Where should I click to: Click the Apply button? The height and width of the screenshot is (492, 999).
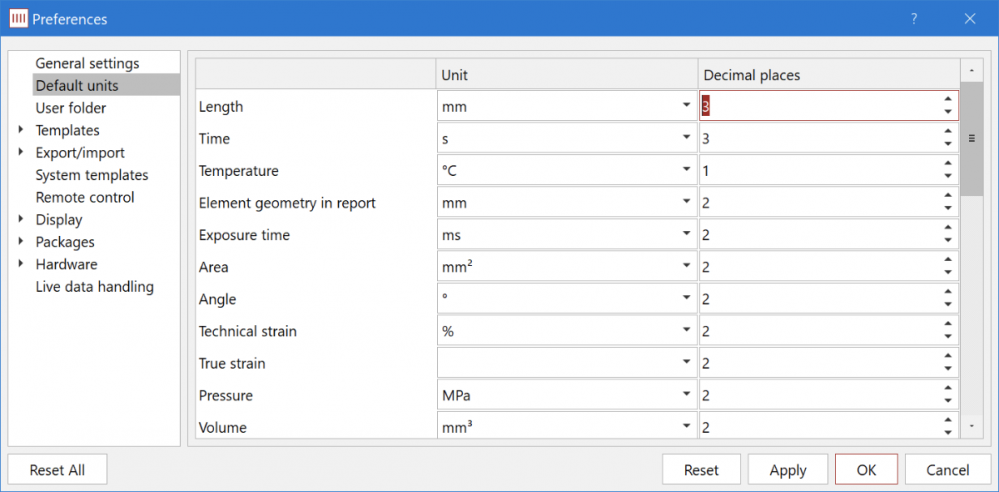(788, 470)
